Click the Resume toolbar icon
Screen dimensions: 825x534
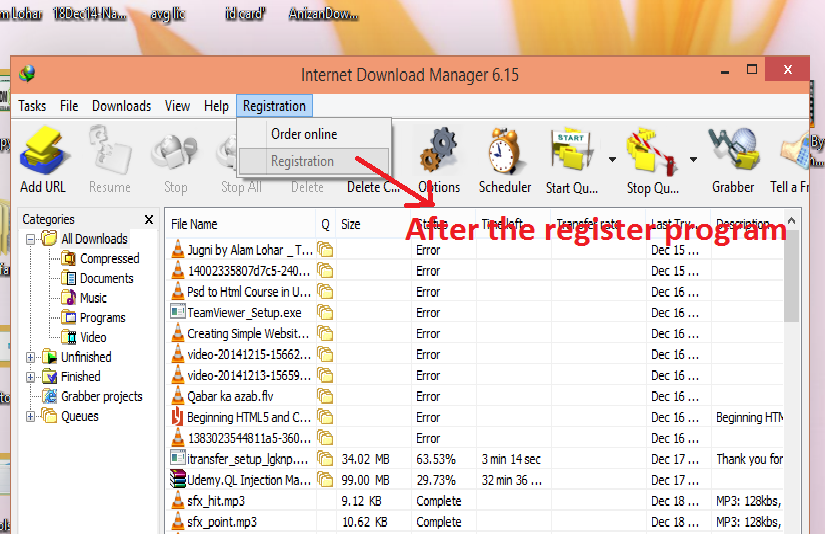click(109, 152)
